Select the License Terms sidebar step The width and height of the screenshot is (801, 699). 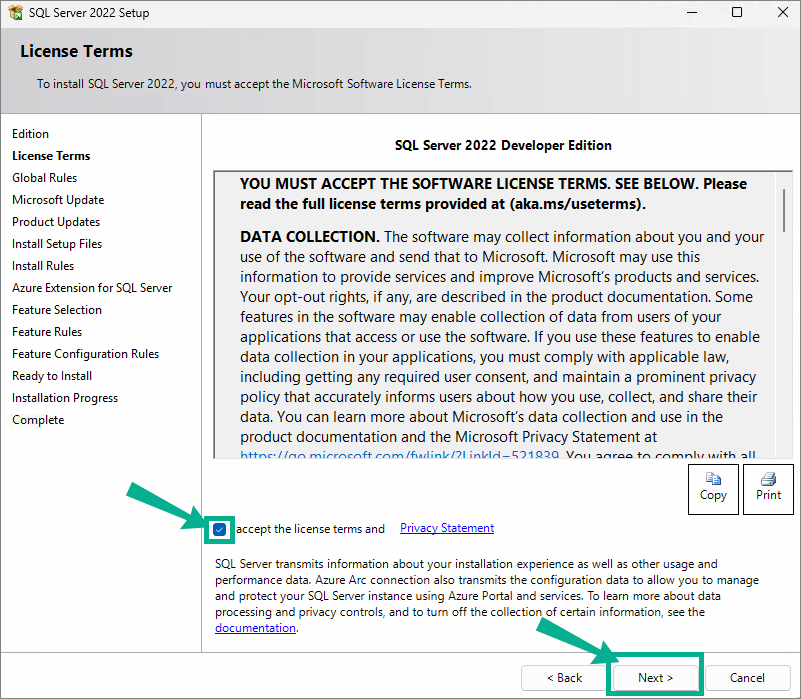coord(51,156)
